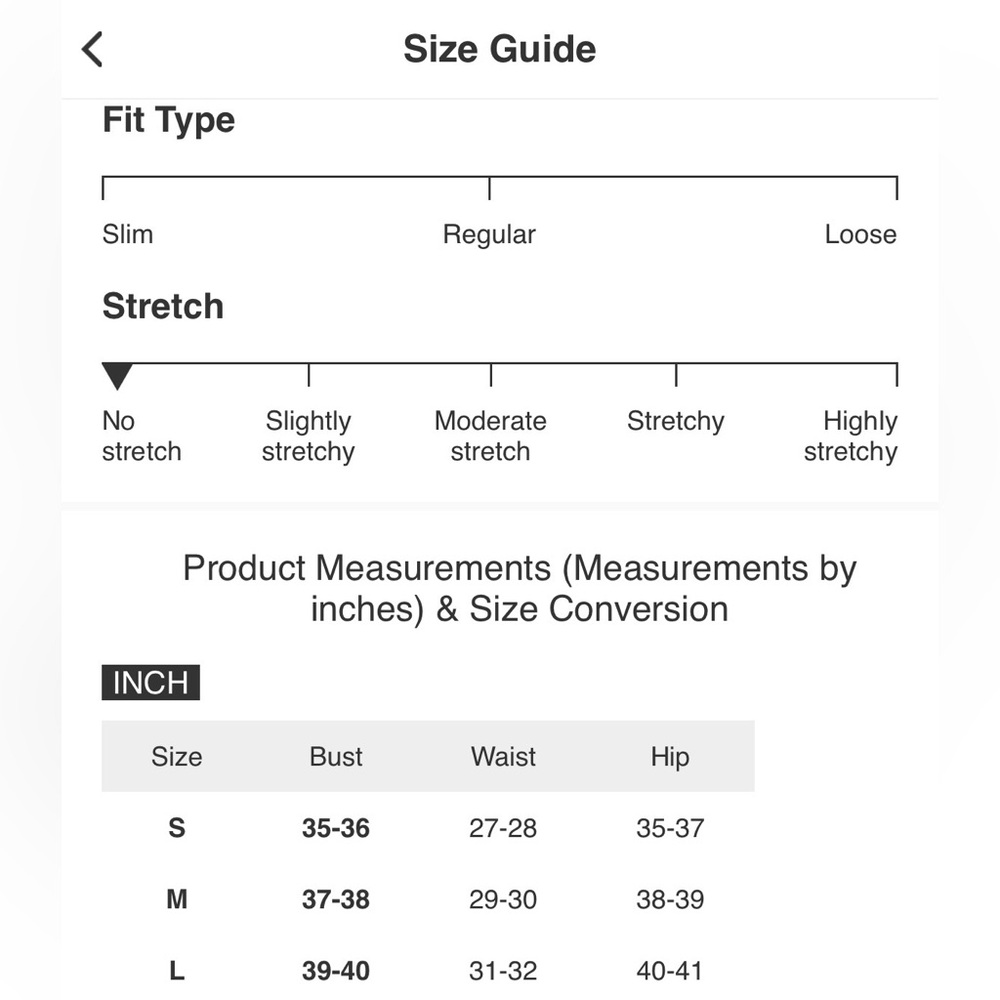Select the Slim fit type label
The height and width of the screenshot is (1000, 1000).
tap(128, 234)
